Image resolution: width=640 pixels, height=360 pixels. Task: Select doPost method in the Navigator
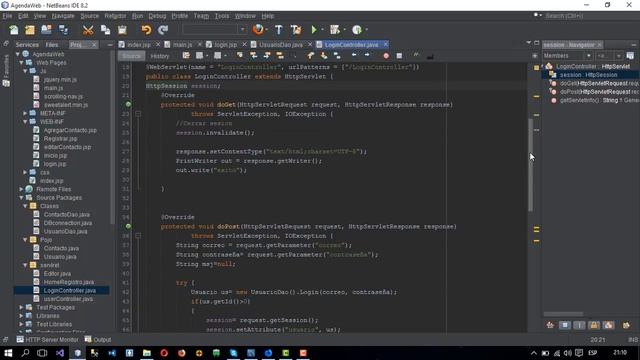point(595,92)
